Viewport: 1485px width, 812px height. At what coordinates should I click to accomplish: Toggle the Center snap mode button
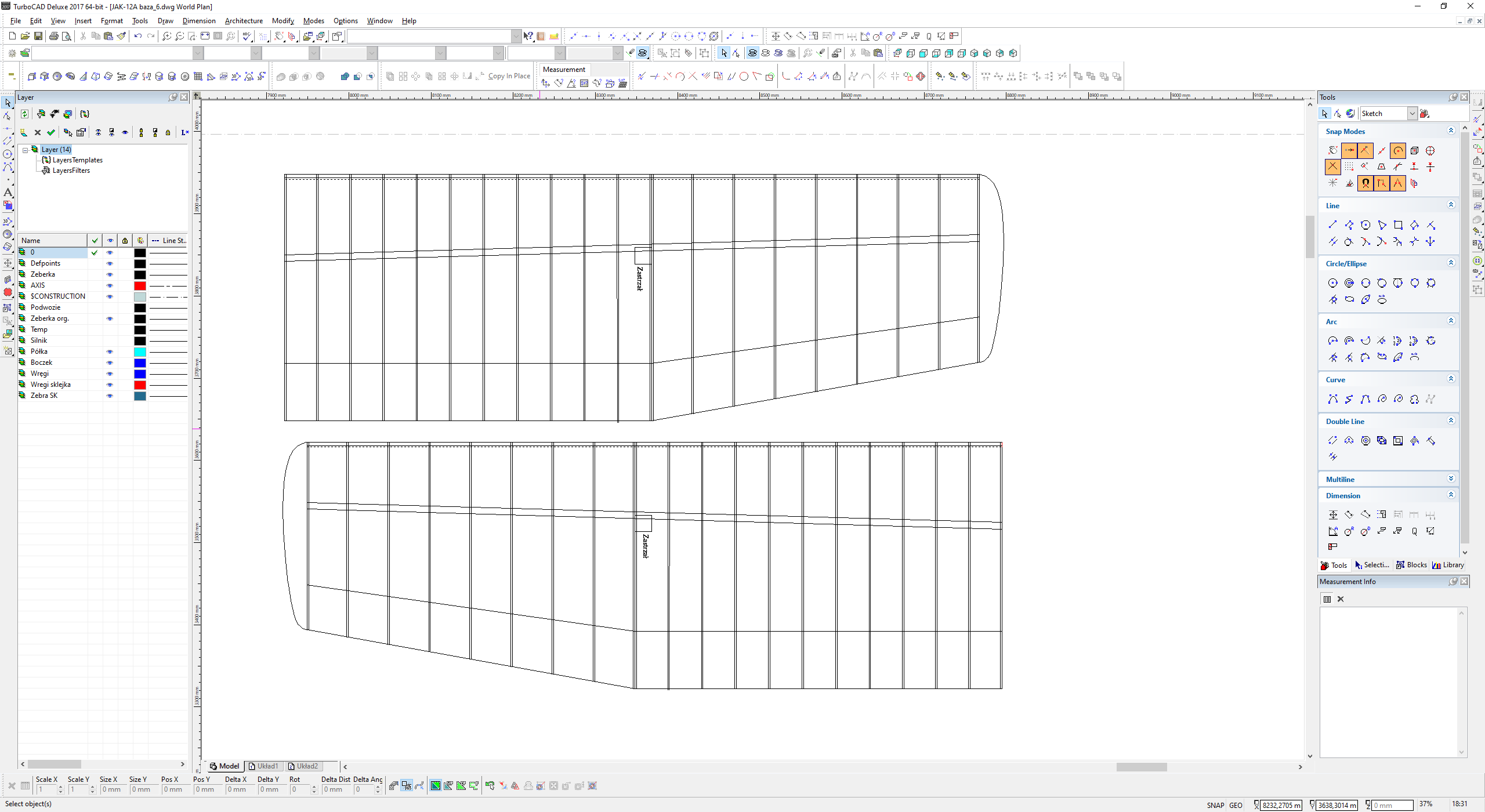pos(1398,151)
